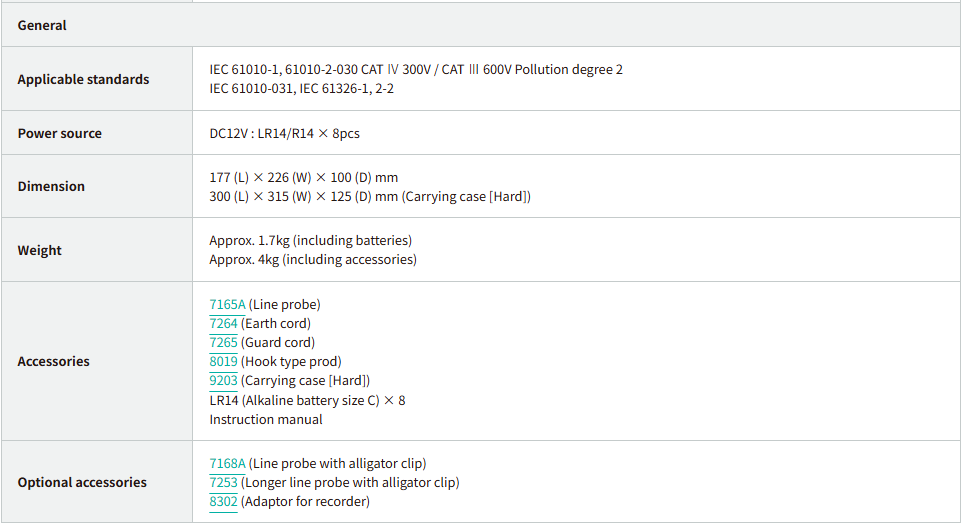
Task: Open the 7253 longer line probe link
Action: click(x=223, y=482)
